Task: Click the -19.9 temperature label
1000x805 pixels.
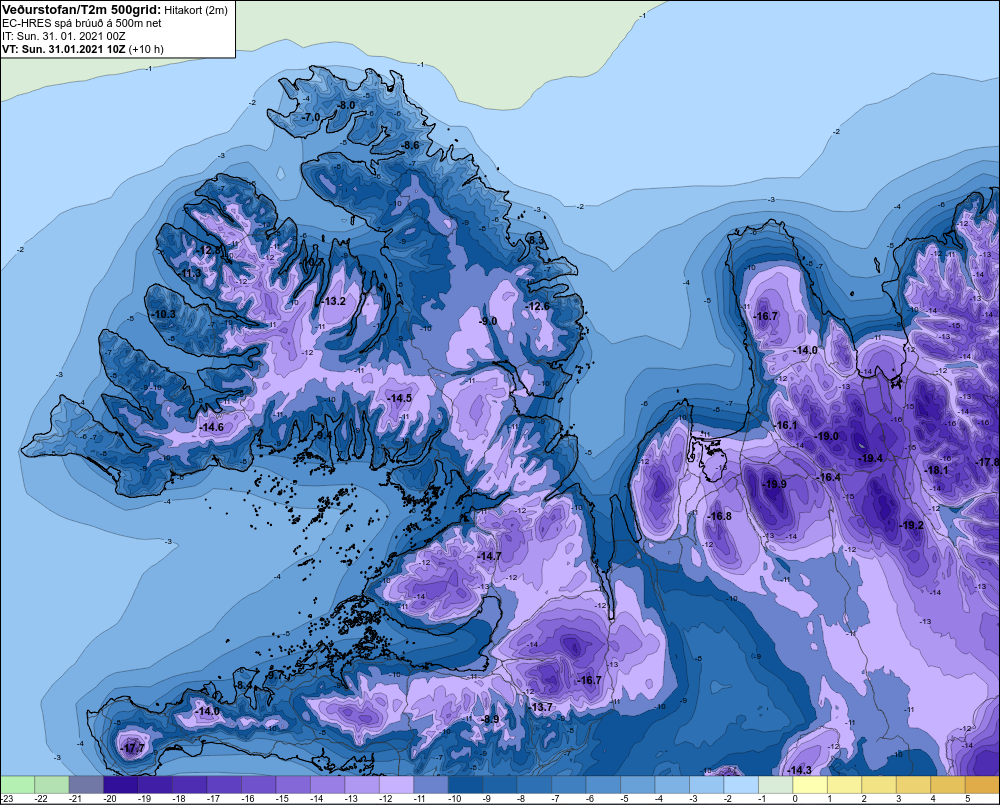Action: (774, 484)
